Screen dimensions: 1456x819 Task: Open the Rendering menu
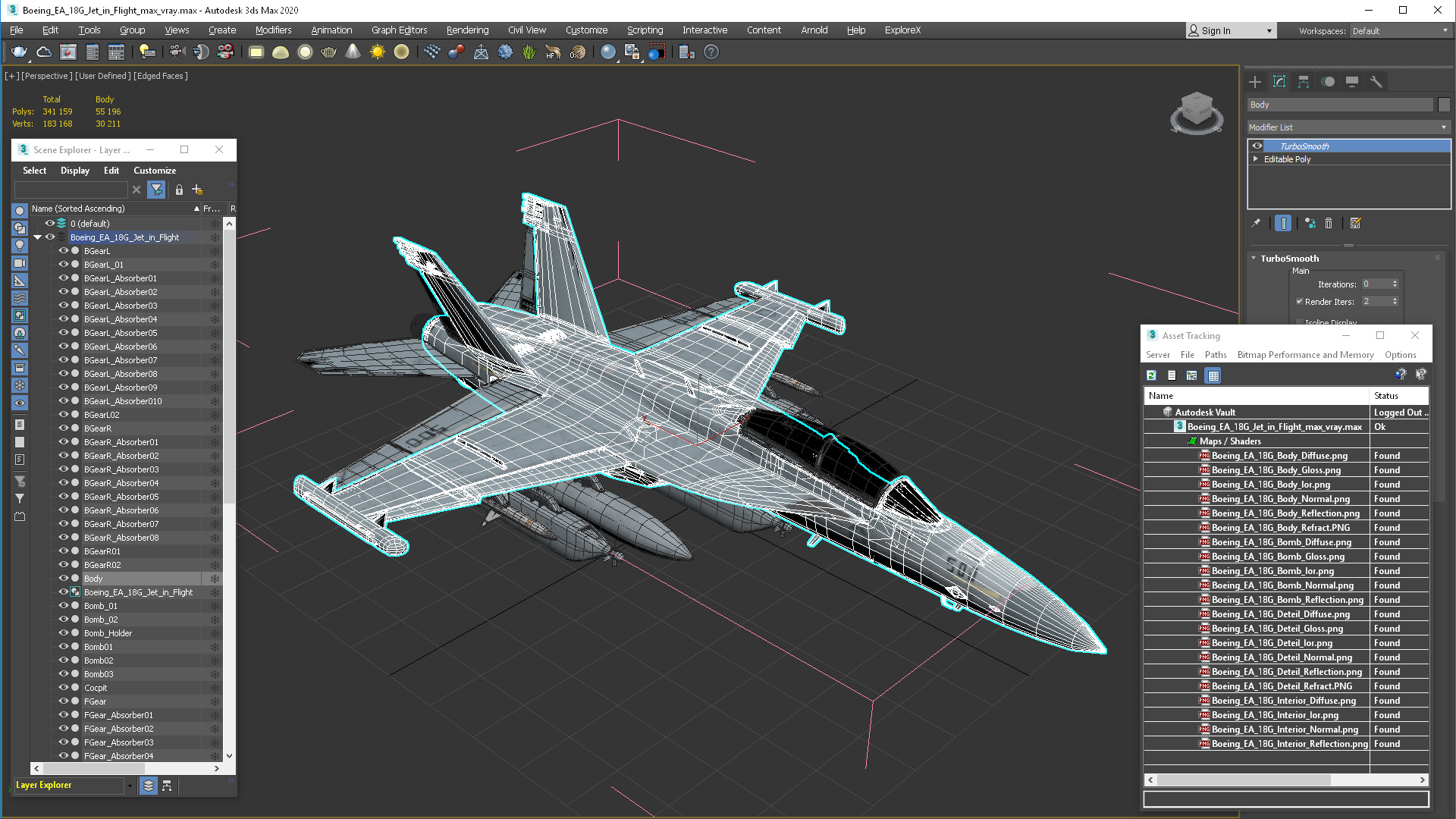[467, 30]
